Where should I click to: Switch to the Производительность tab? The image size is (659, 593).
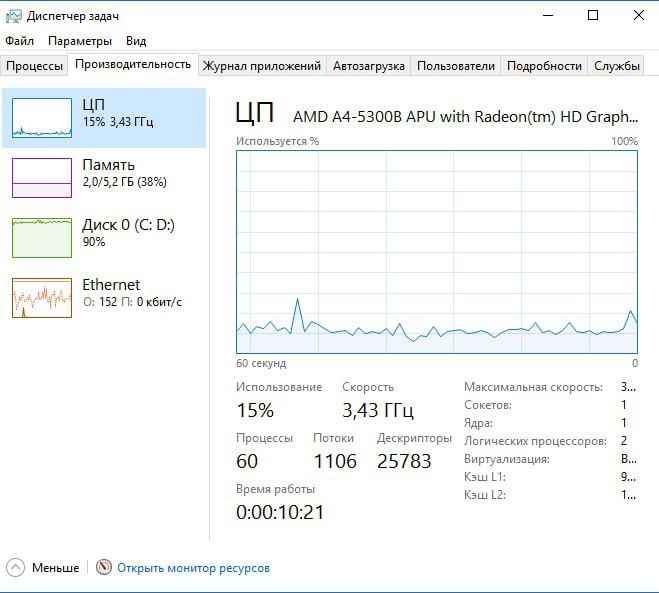pos(133,64)
